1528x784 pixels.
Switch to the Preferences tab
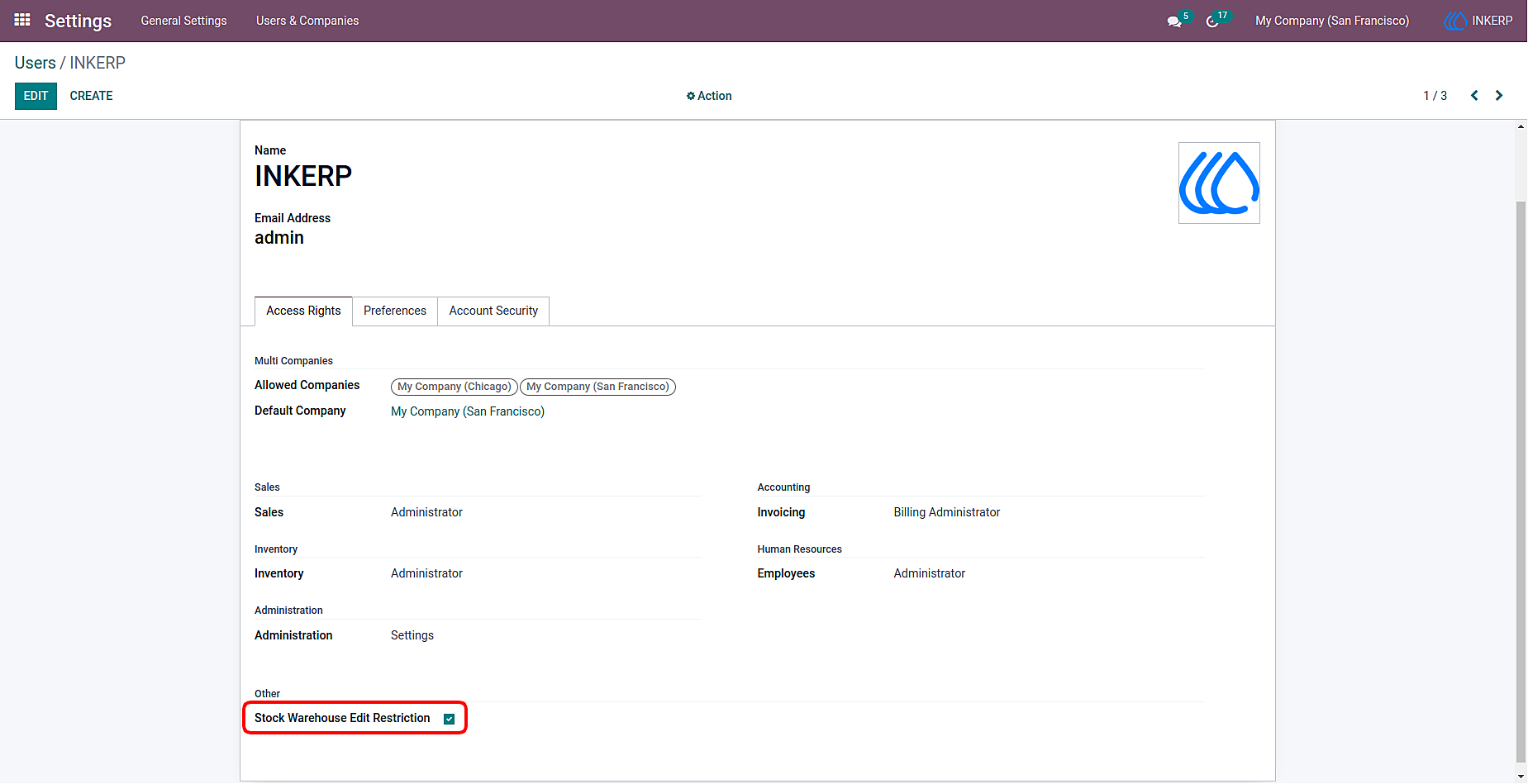point(395,311)
